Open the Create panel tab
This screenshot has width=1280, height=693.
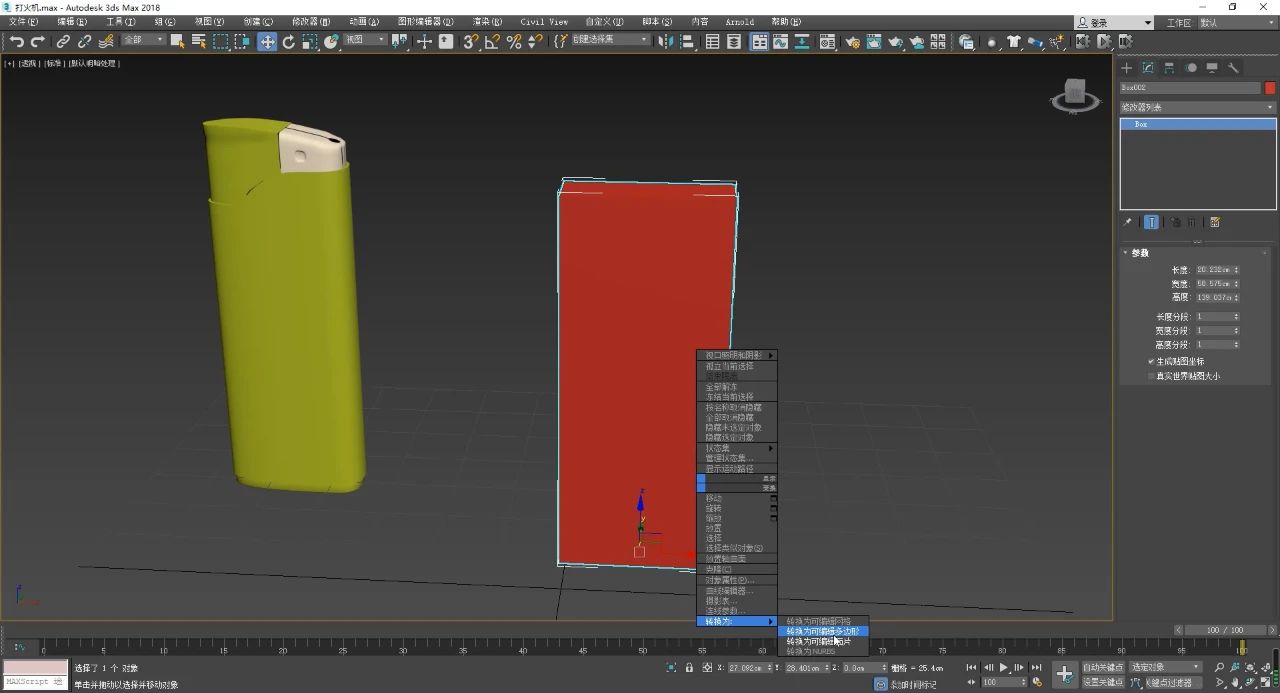coord(1127,68)
